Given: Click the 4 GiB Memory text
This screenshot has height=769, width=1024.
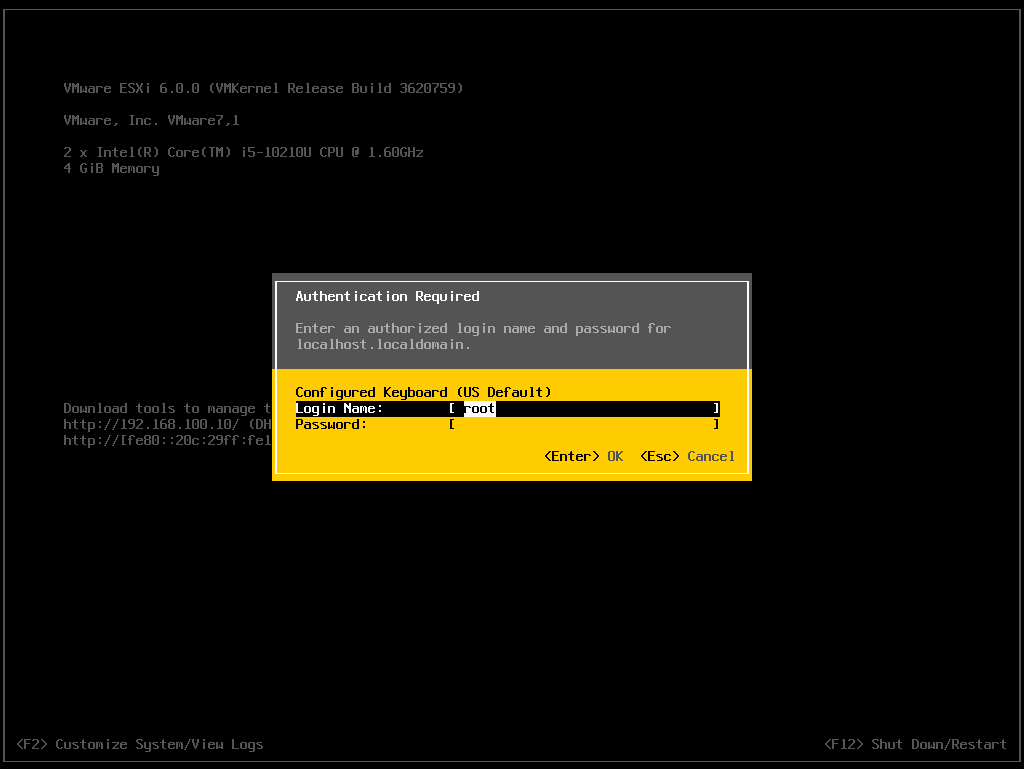Looking at the screenshot, I should (111, 168).
